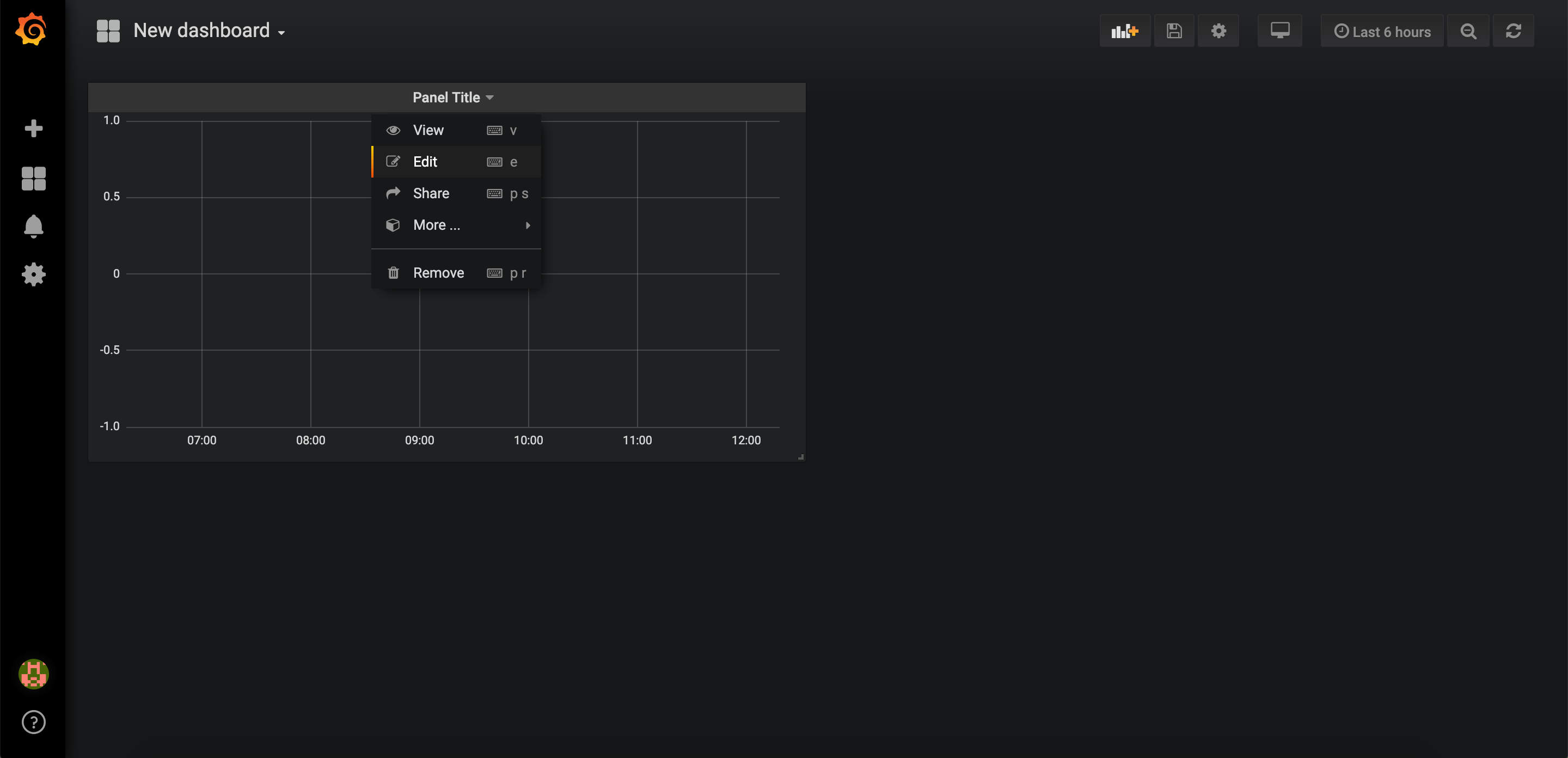Click the 1.0 y-axis label
Viewport: 1568px width, 758px height.
112,120
